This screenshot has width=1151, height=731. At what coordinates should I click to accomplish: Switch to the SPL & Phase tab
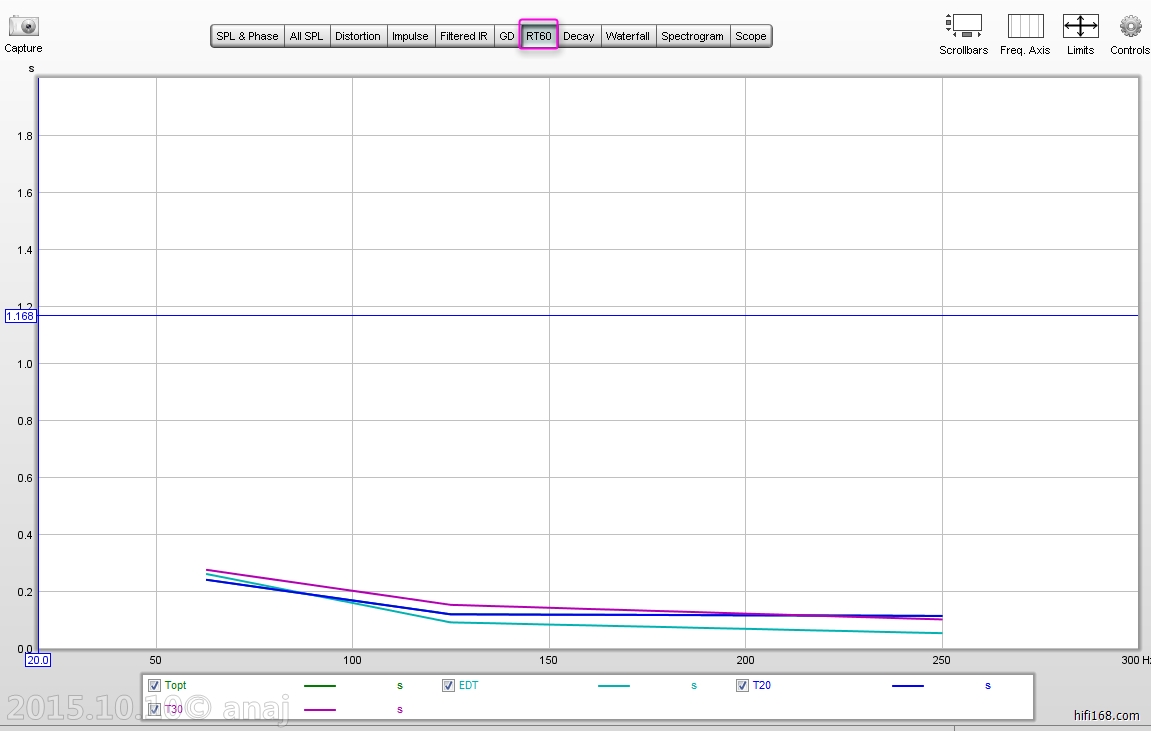(x=247, y=36)
